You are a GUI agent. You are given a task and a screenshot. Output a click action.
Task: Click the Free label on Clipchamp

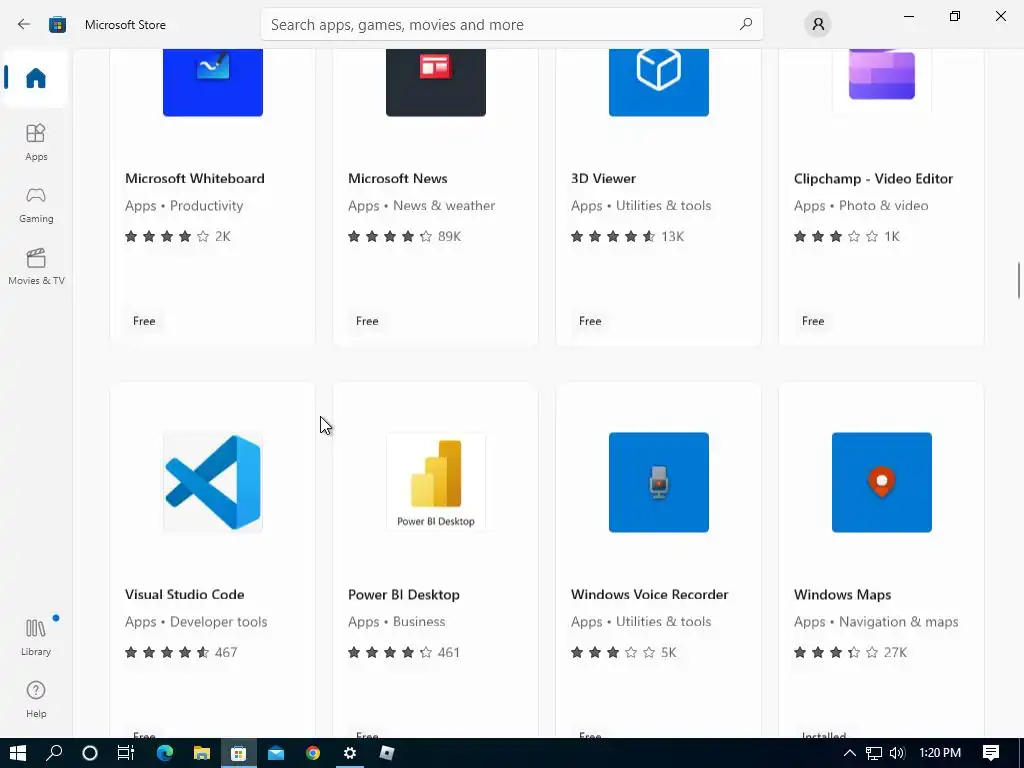[813, 321]
